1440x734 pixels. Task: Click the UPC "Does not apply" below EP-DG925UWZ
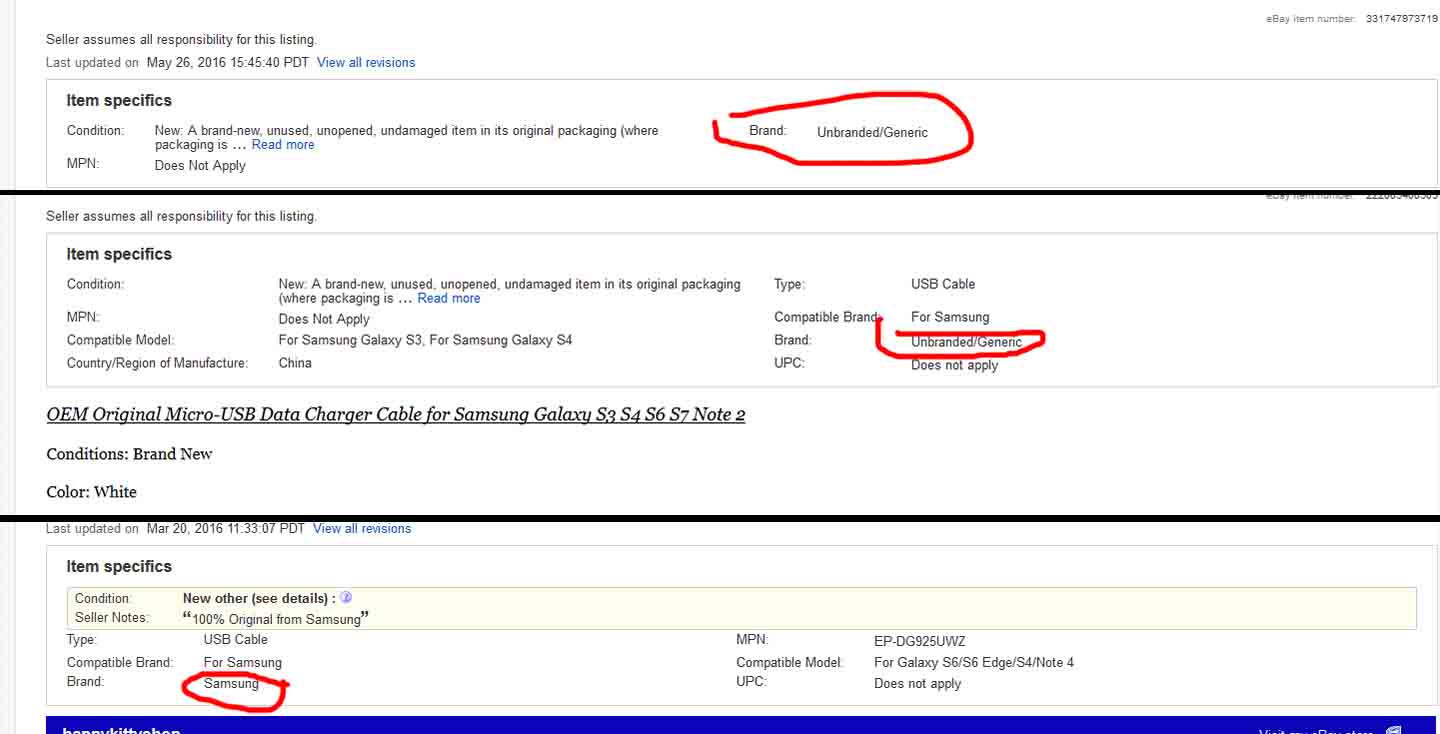[x=917, y=684]
